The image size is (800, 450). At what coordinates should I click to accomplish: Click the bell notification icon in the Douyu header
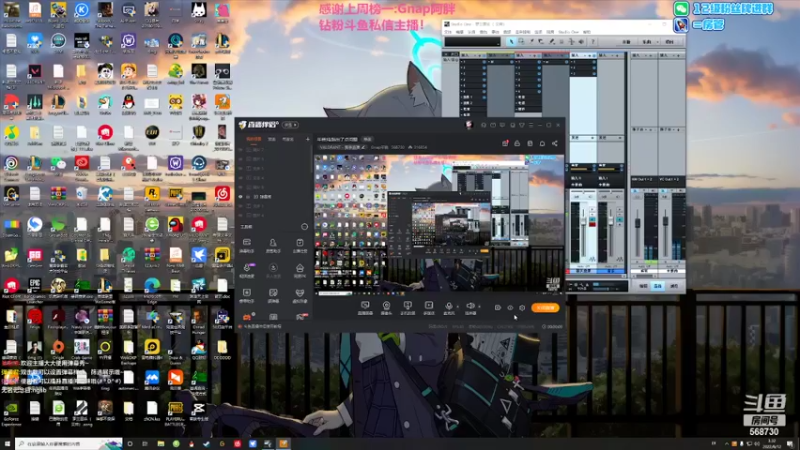point(542,143)
